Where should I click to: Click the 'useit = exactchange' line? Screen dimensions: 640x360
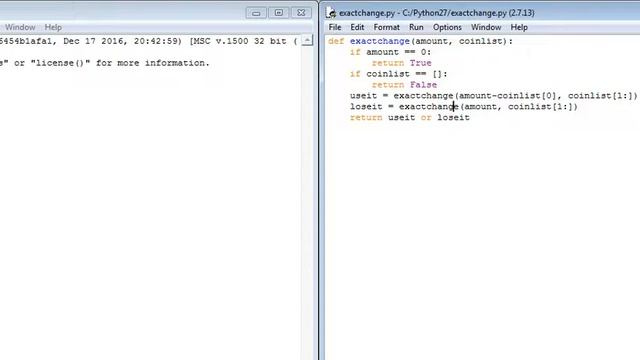[x=493, y=96]
